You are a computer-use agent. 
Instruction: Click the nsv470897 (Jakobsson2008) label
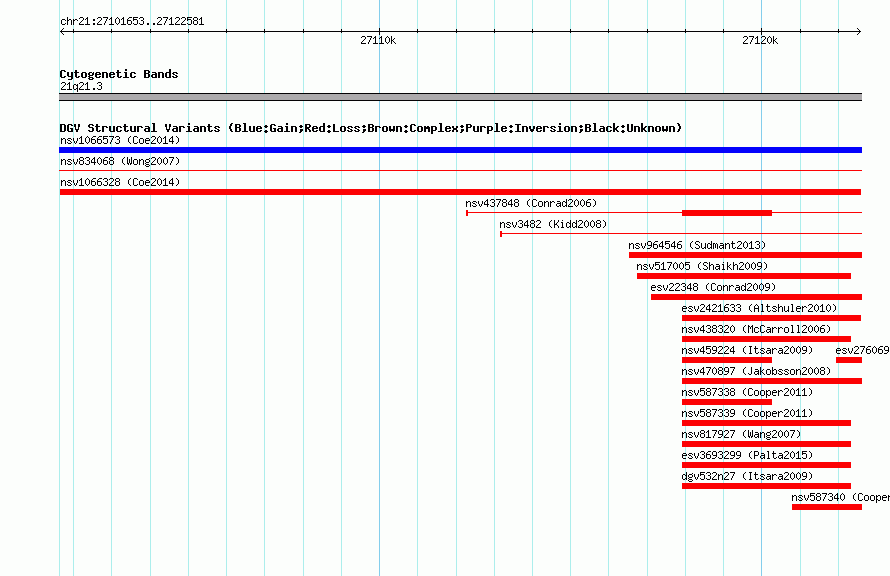click(x=756, y=371)
